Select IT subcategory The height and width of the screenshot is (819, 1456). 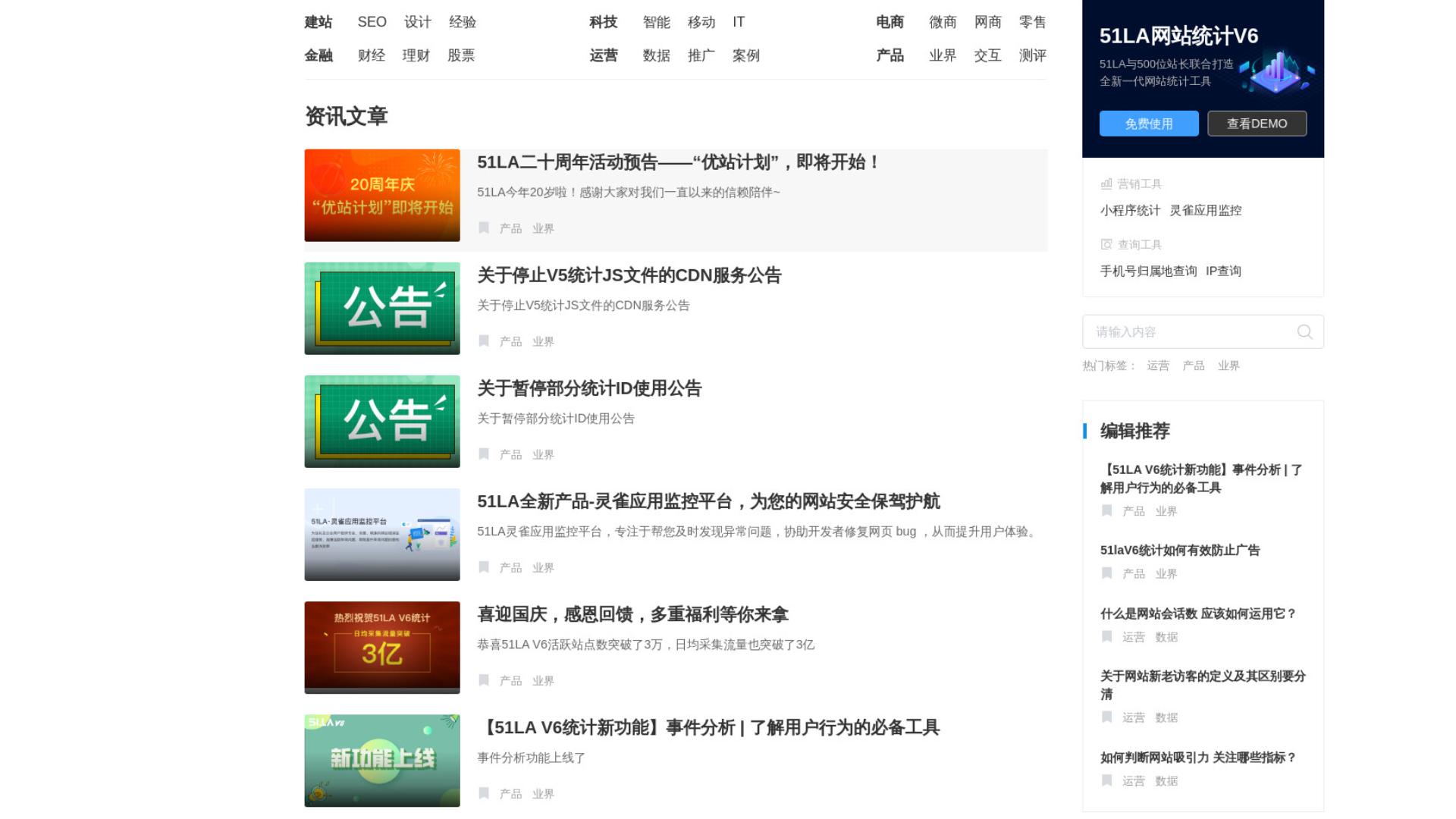(739, 22)
